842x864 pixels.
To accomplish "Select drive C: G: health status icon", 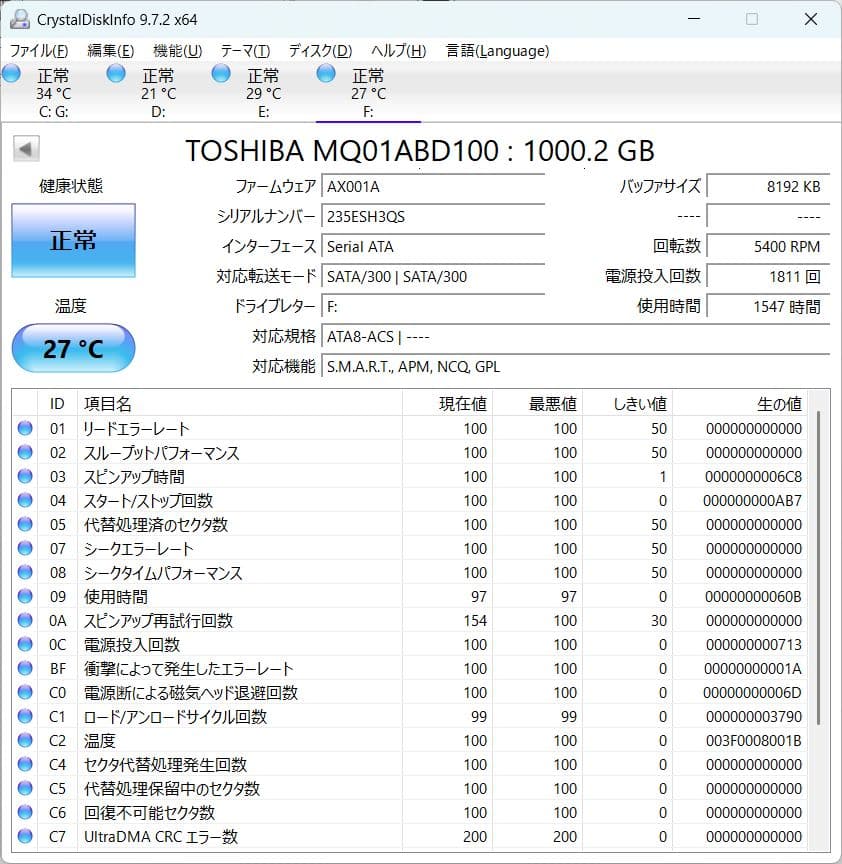I will tap(12, 73).
